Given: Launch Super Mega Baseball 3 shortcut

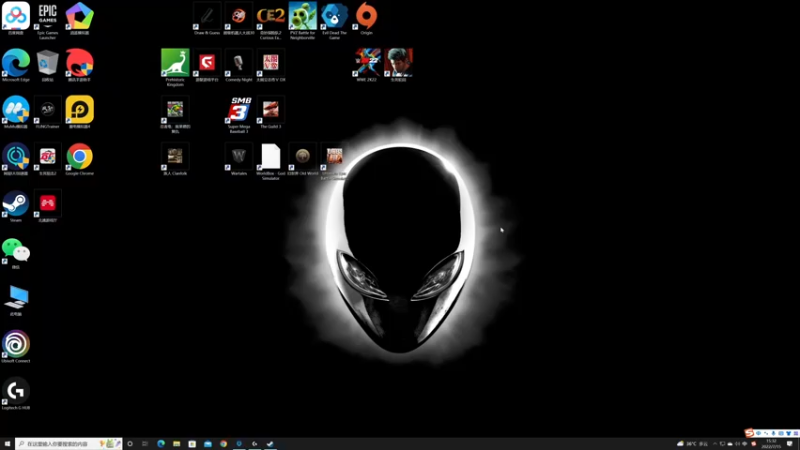Looking at the screenshot, I should (239, 114).
